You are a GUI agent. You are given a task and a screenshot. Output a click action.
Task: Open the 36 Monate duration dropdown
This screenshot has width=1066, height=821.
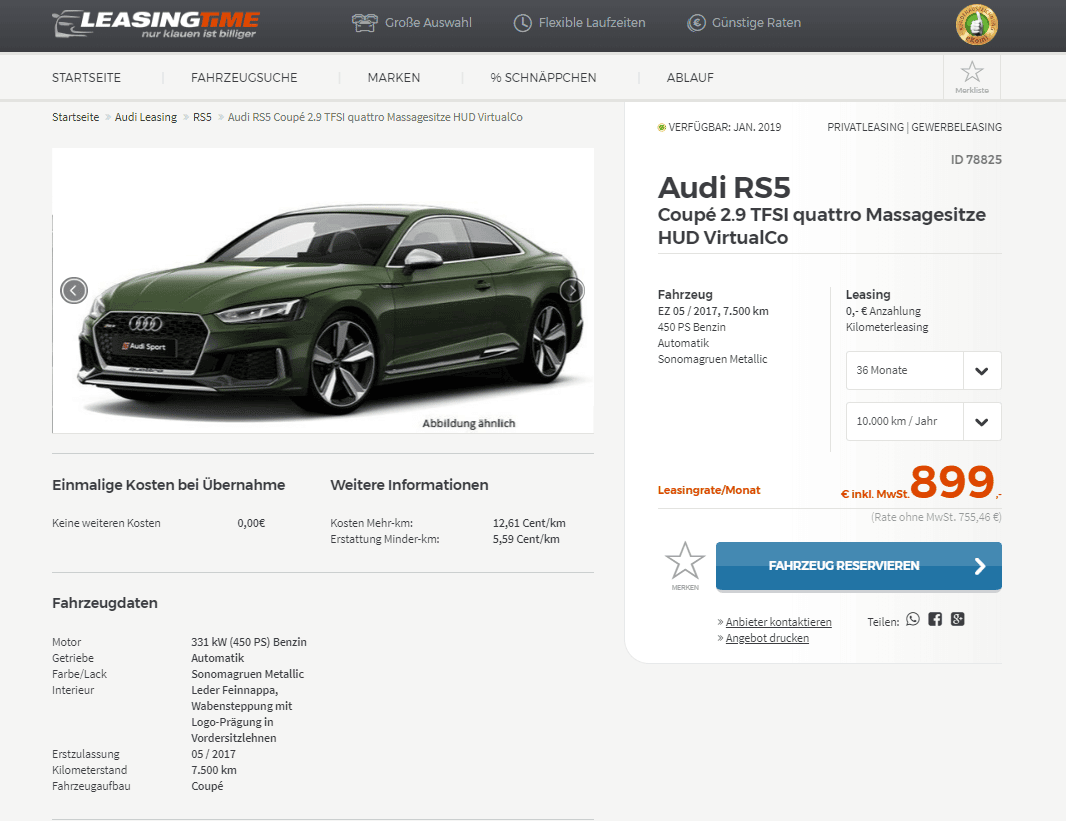click(923, 370)
